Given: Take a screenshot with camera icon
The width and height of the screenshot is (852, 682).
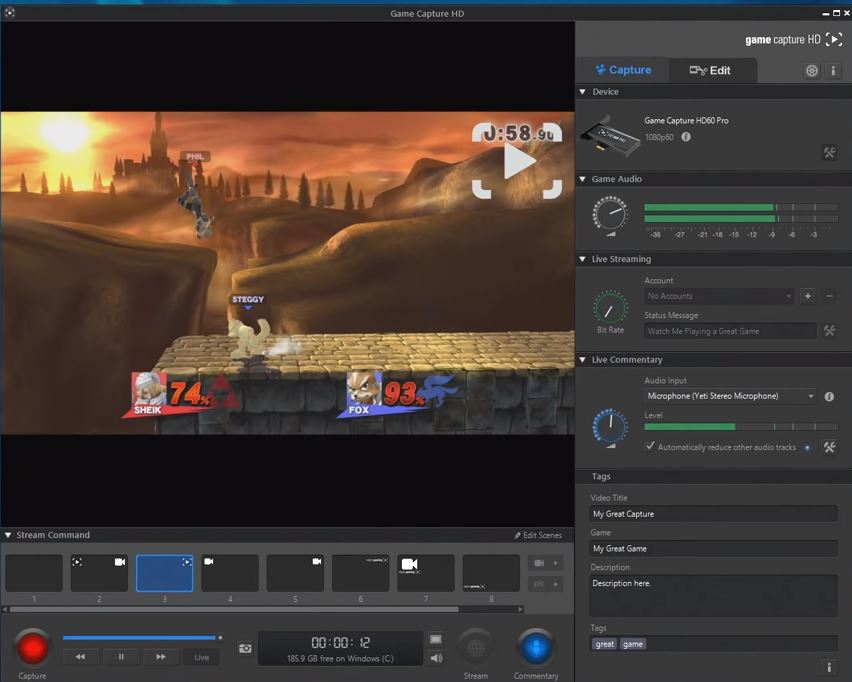Looking at the screenshot, I should tap(245, 648).
